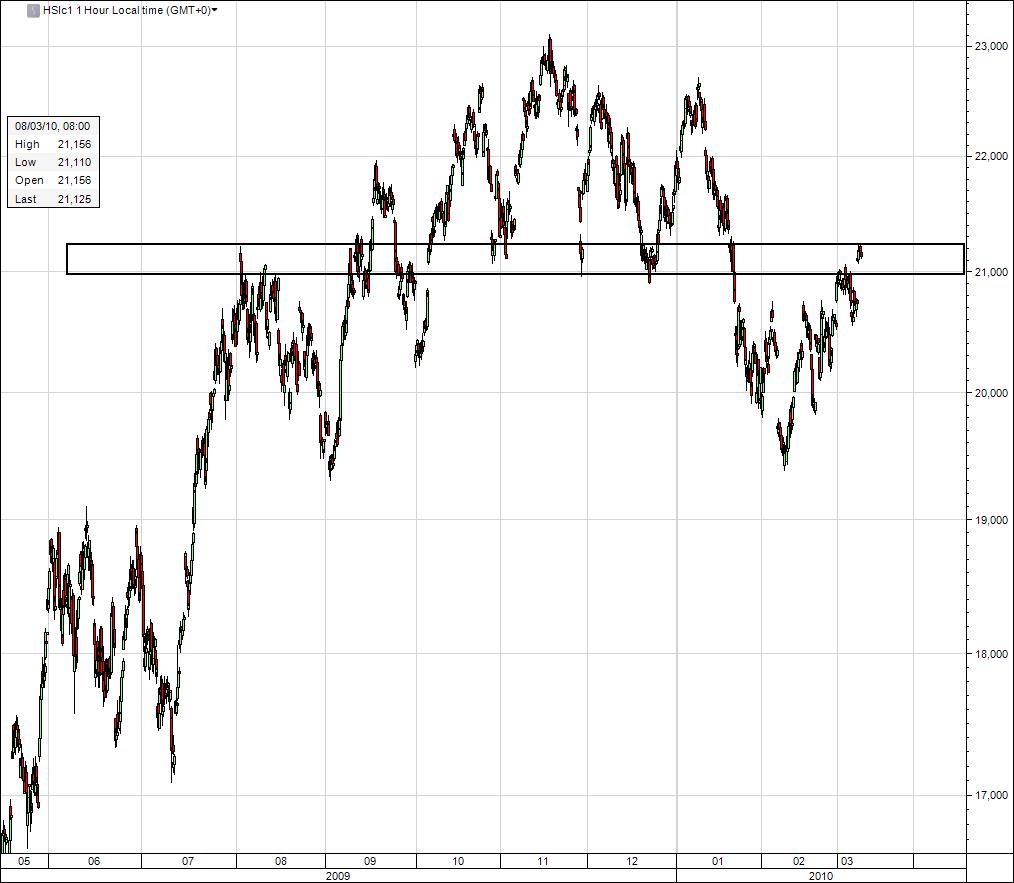Click the chart icon beside HSIc1 title
Viewport: 1014px width, 883px height.
pos(33,11)
